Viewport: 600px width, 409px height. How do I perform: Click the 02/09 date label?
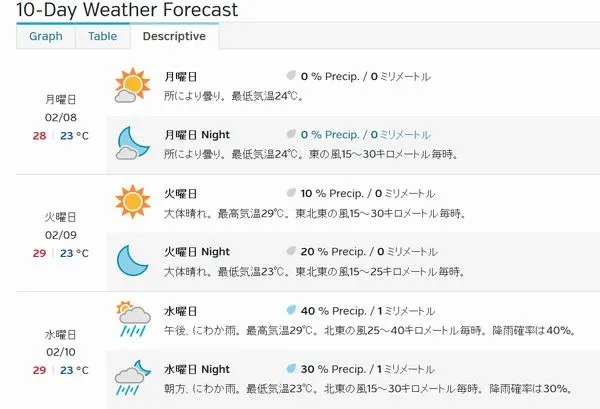[x=61, y=235]
